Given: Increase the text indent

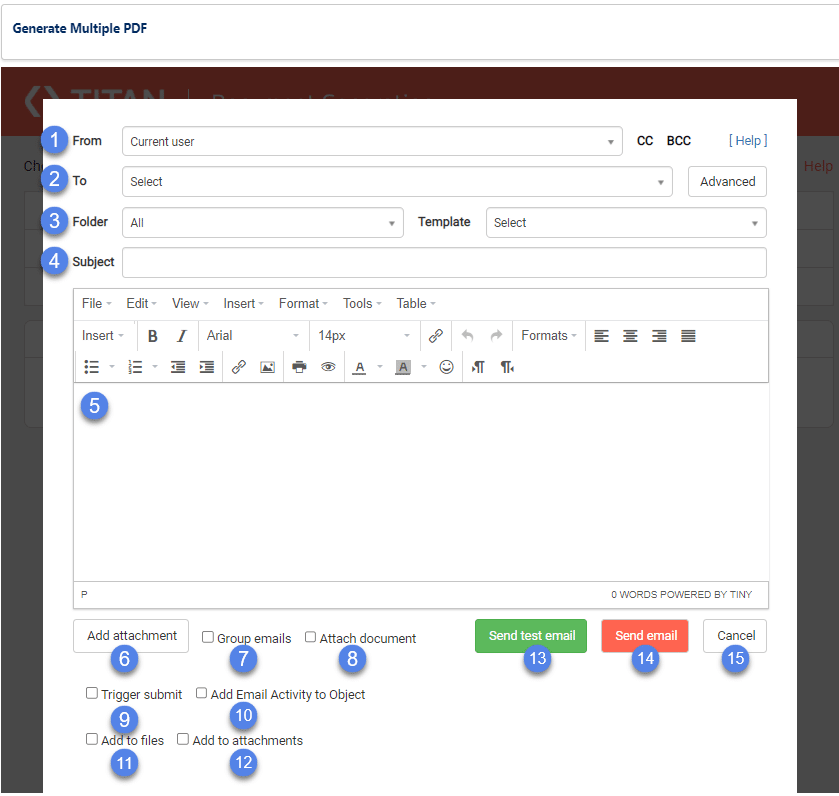Looking at the screenshot, I should 208,367.
